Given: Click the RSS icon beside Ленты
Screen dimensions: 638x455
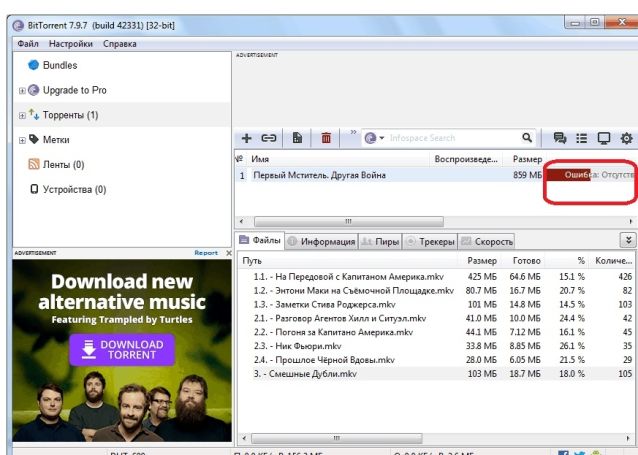Looking at the screenshot, I should coord(34,164).
